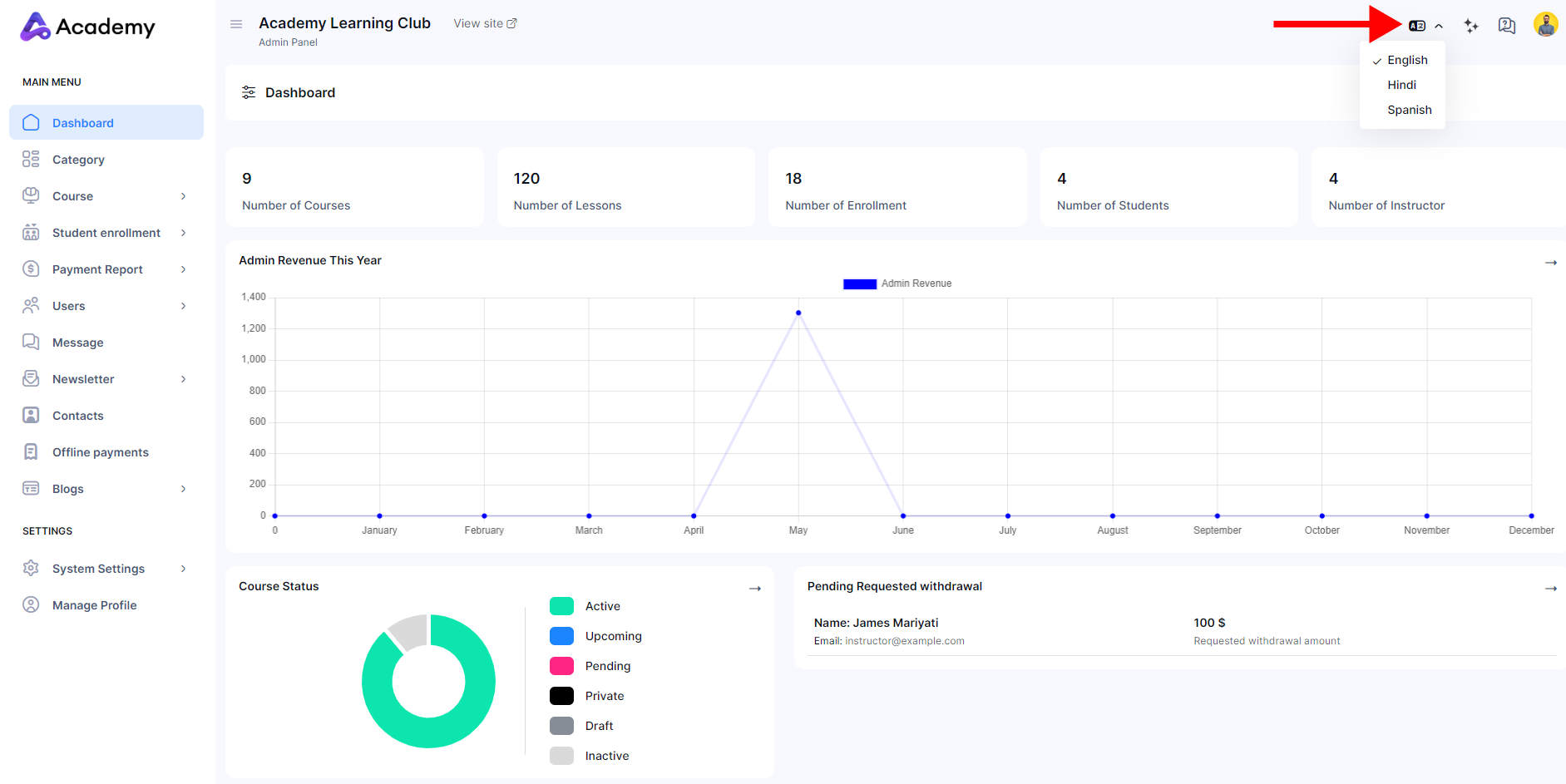The width and height of the screenshot is (1566, 784).
Task: Click the Academy logo
Action: pyautogui.click(x=87, y=27)
